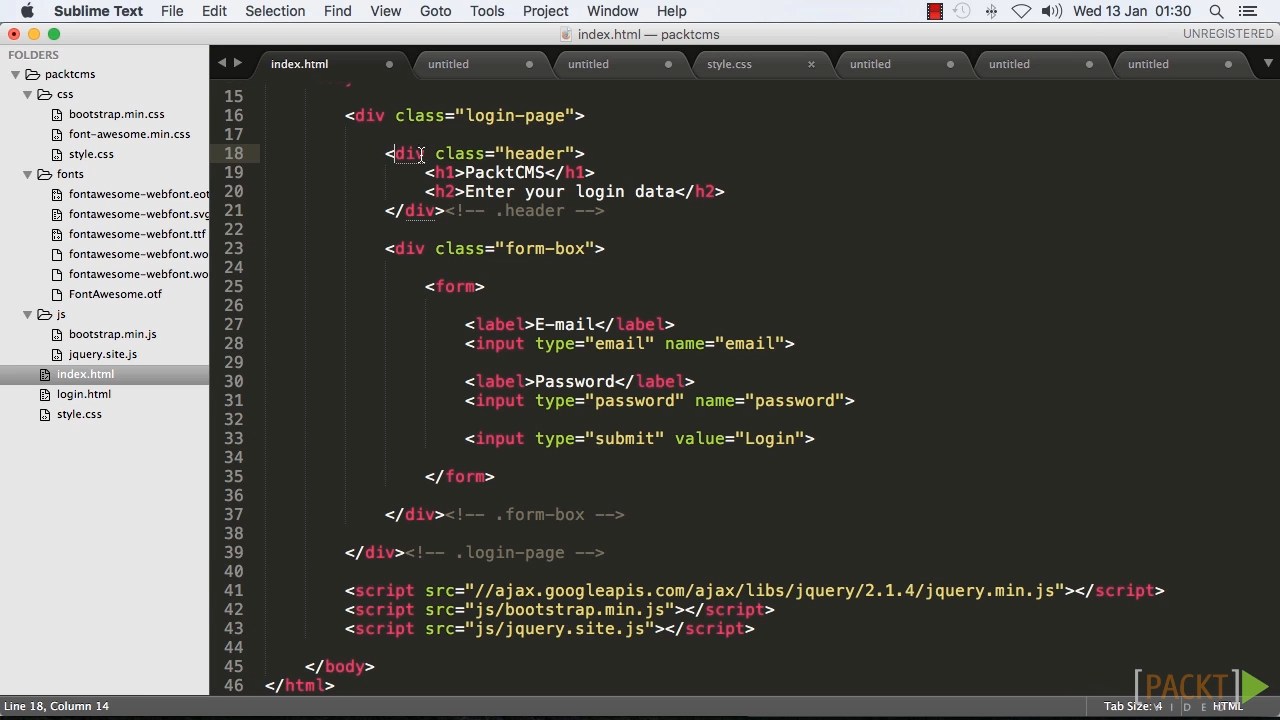Click the Time Machine icon in menu bar
Image resolution: width=1280 pixels, height=720 pixels.
962,11
